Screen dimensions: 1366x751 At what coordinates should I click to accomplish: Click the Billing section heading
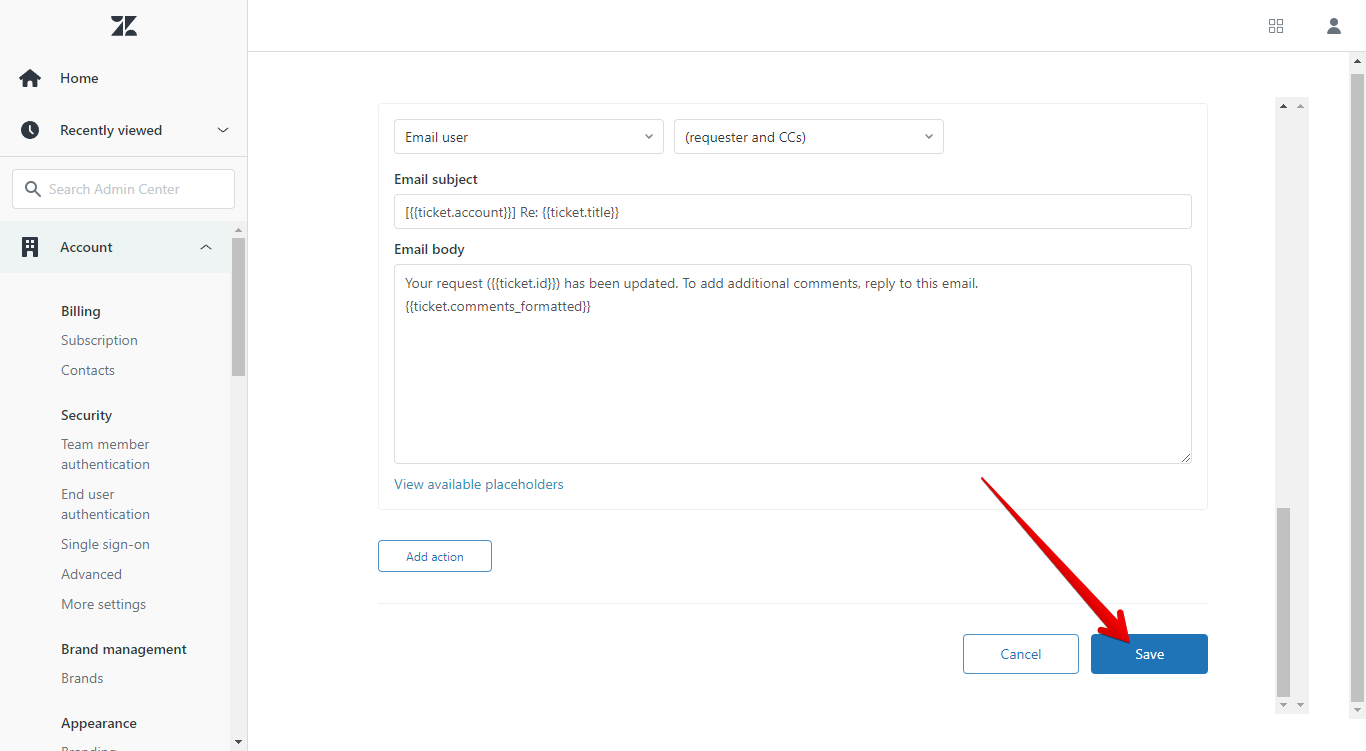81,311
